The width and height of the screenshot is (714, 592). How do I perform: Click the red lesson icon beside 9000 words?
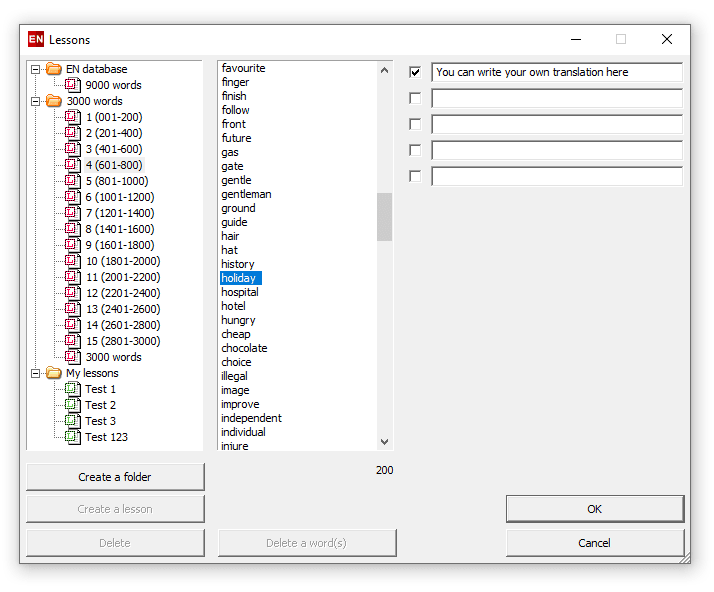(x=72, y=85)
